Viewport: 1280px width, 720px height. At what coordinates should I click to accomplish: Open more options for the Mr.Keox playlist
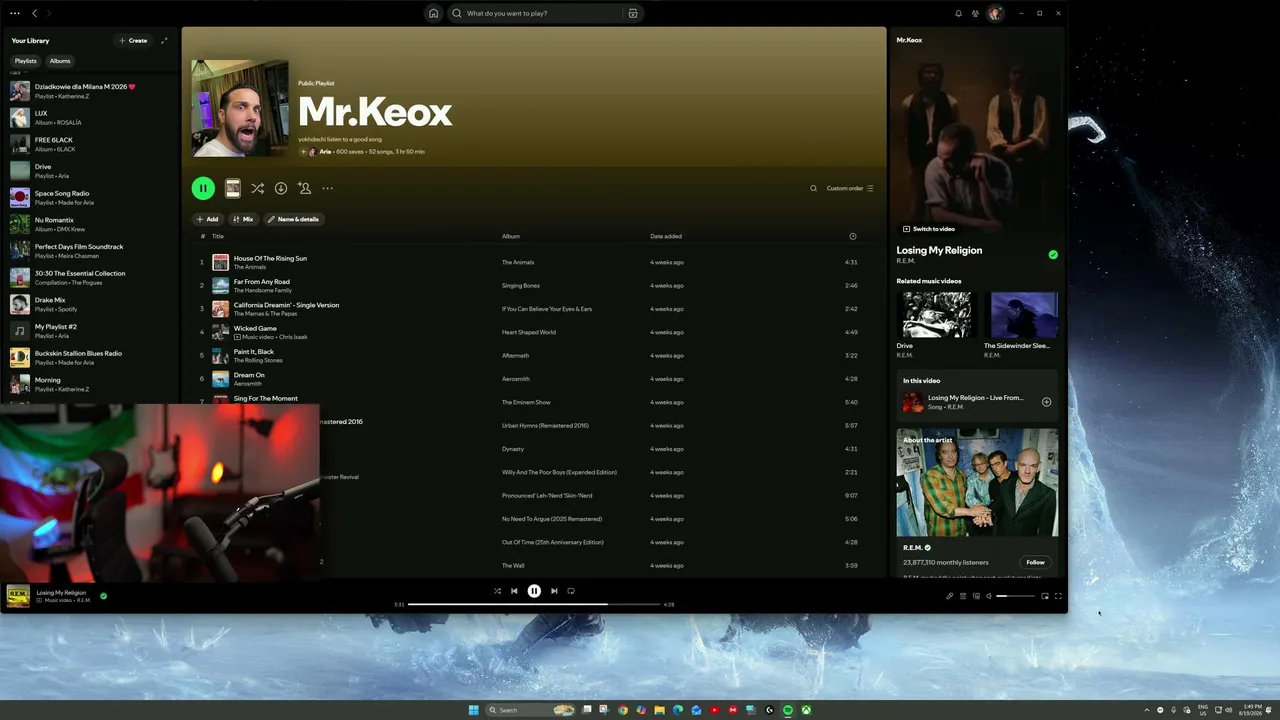327,188
